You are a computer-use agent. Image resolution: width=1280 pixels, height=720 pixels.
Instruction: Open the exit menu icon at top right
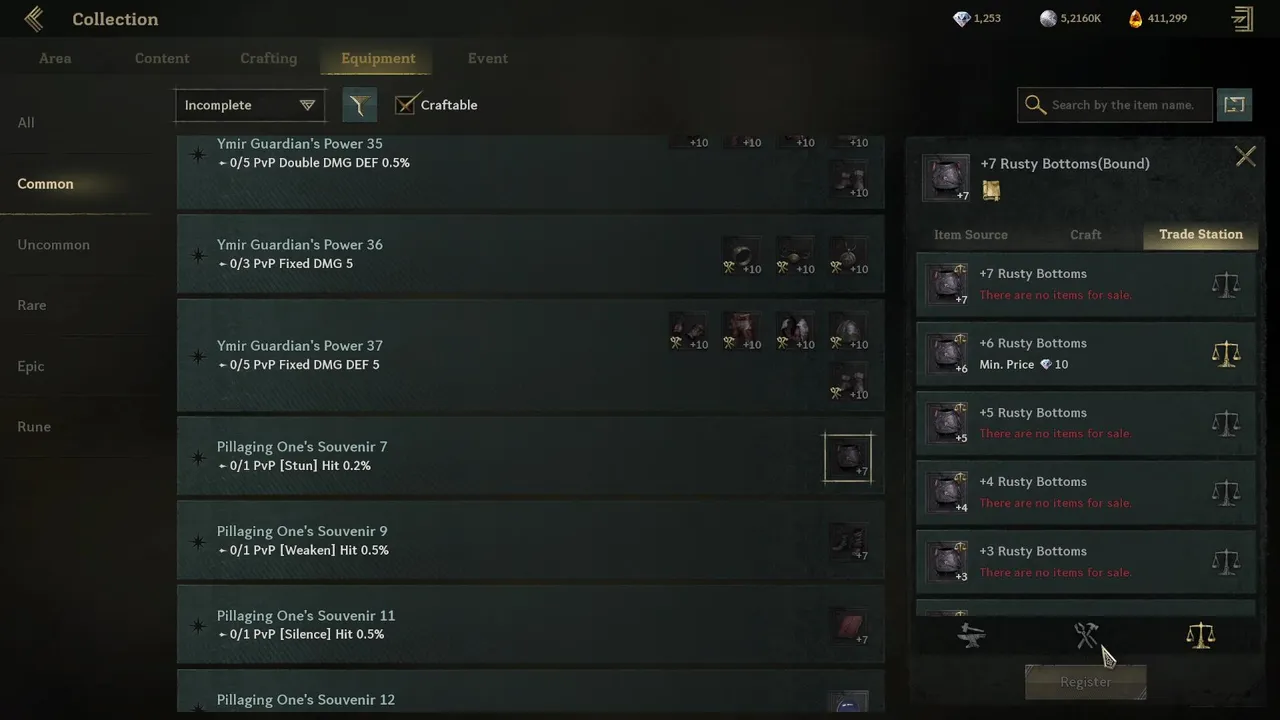point(1242,19)
